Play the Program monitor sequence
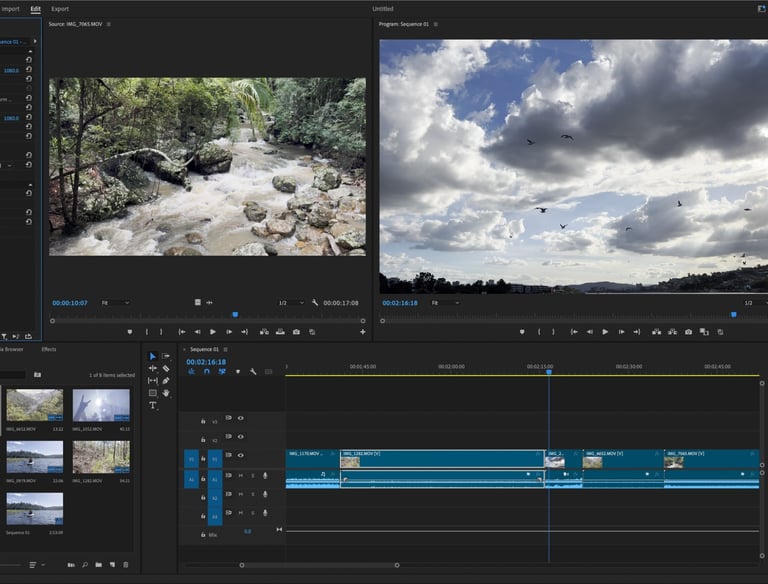The width and height of the screenshot is (768, 584). [605, 331]
